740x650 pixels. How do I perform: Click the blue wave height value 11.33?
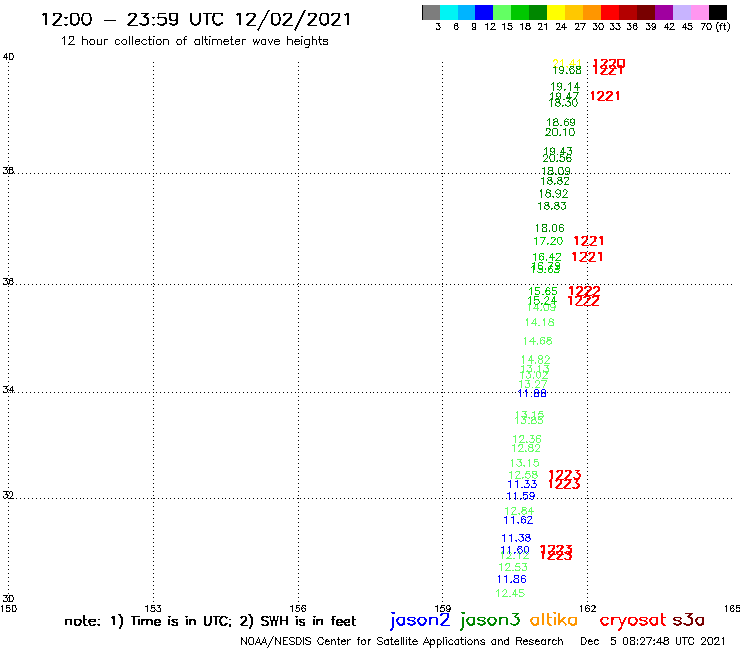522,484
